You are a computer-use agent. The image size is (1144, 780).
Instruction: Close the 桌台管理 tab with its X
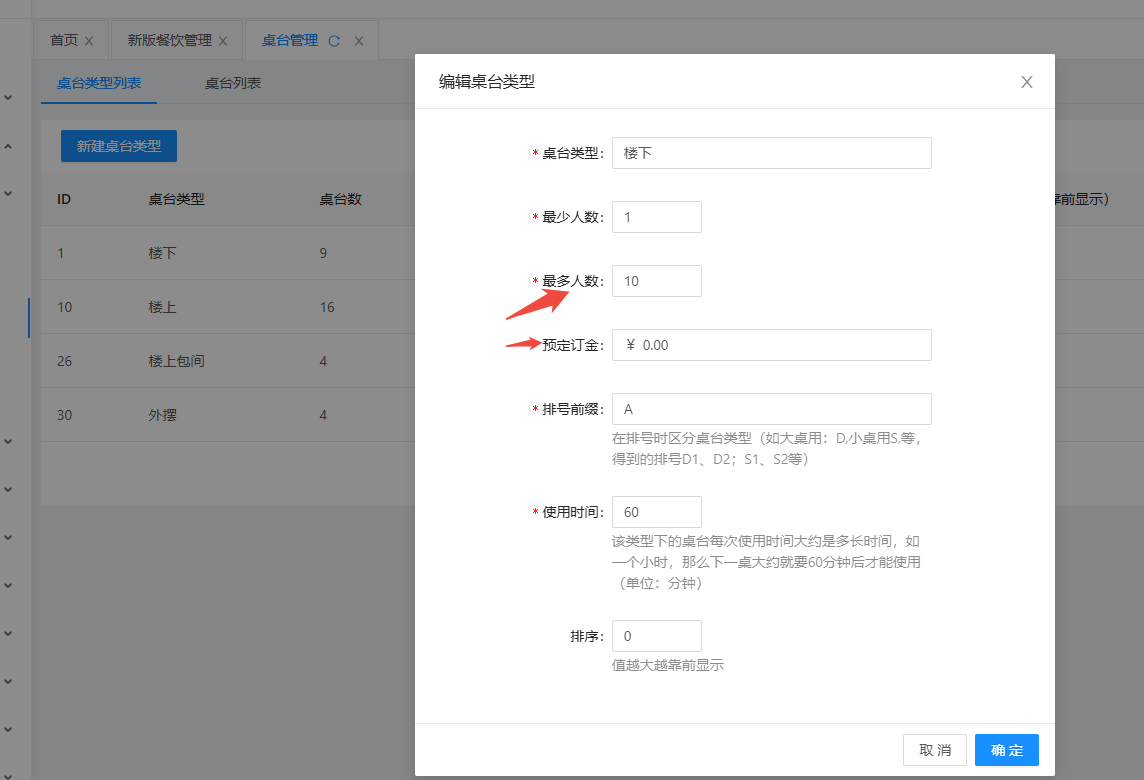point(359,42)
